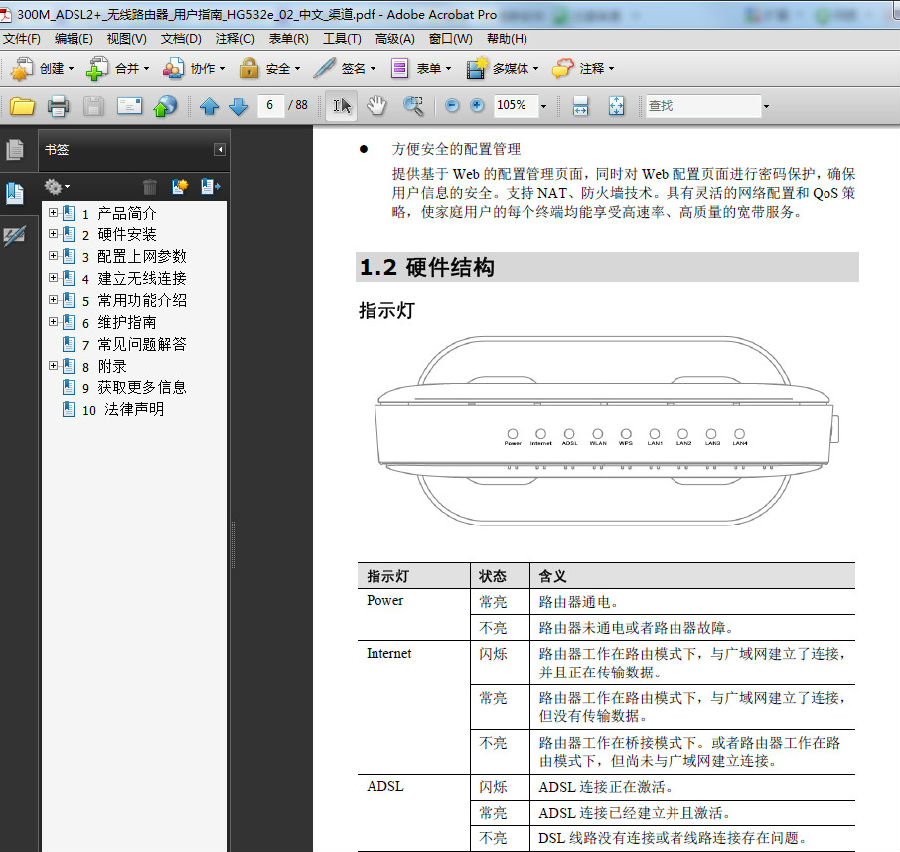The image size is (900, 852).
Task: Open the find options dropdown arrow
Action: point(766,106)
